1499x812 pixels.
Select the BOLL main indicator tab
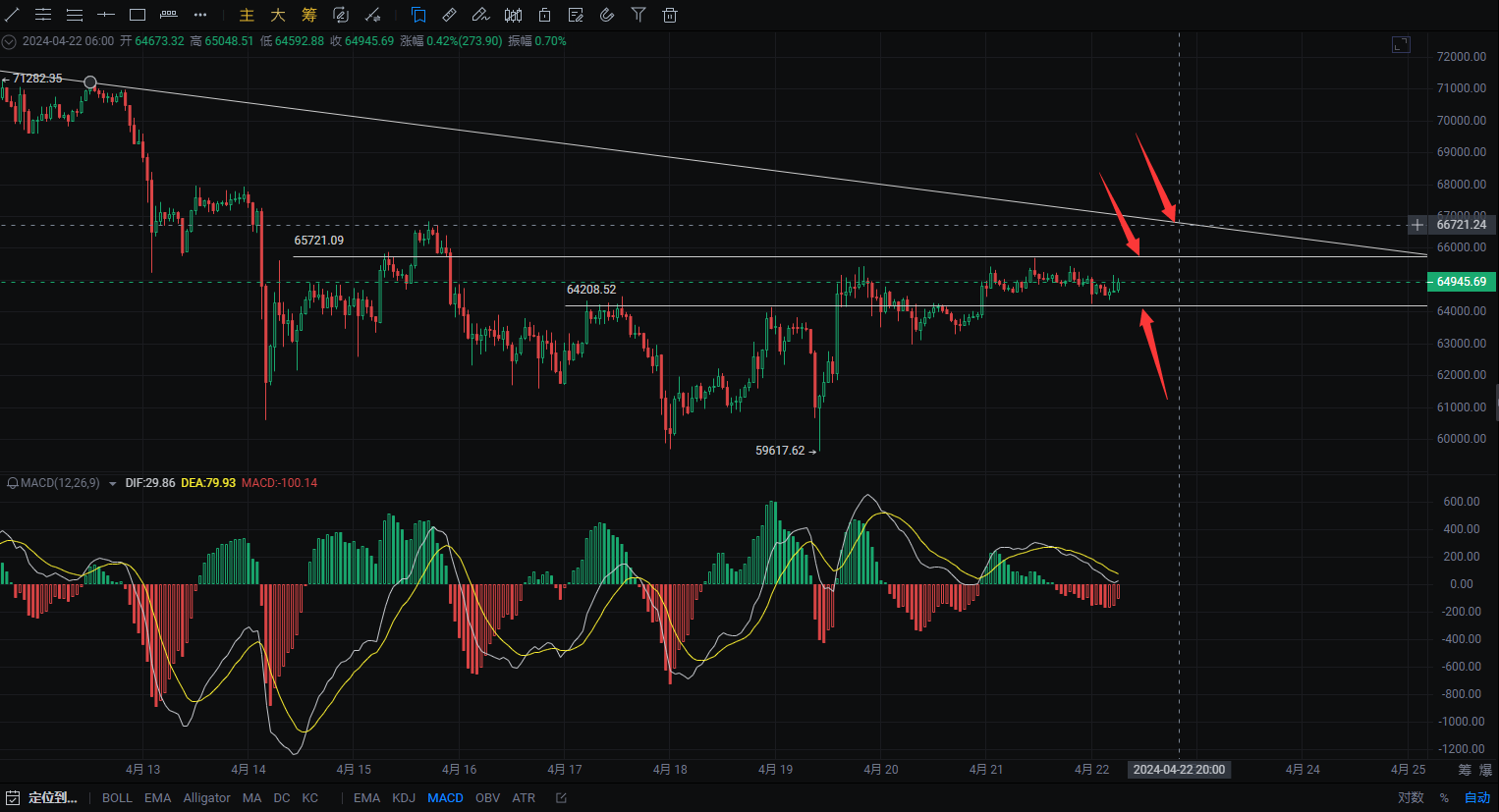pos(117,797)
